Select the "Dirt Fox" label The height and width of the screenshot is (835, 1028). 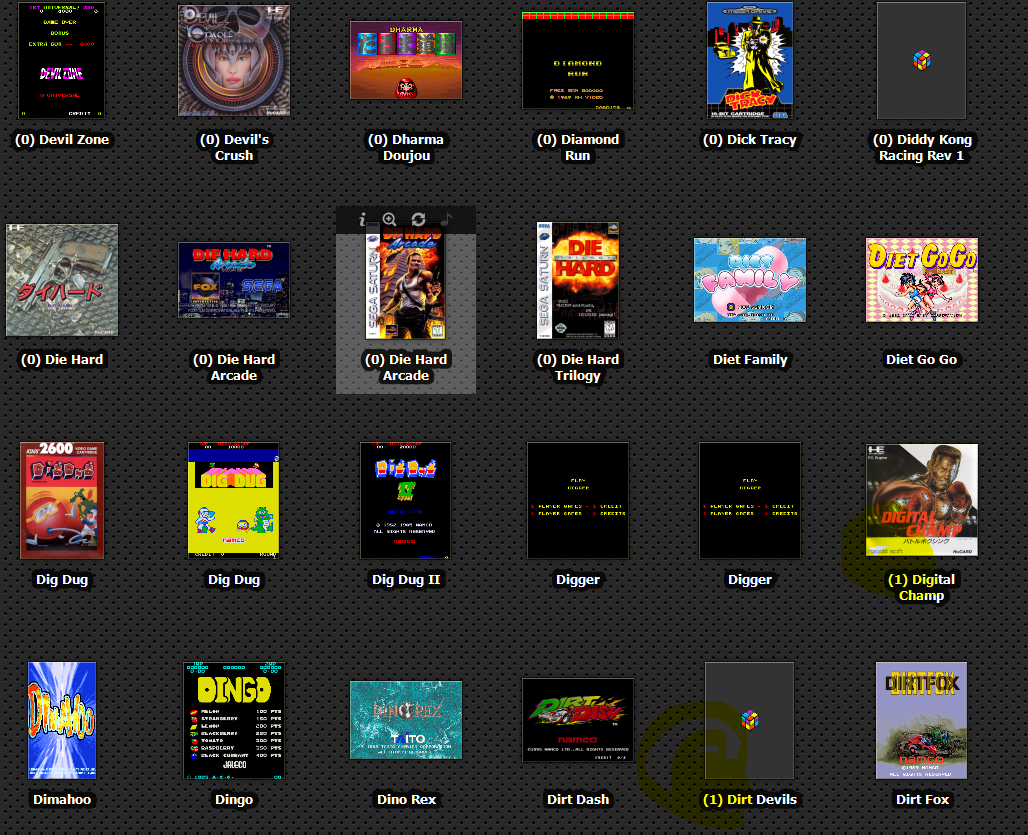tap(922, 800)
